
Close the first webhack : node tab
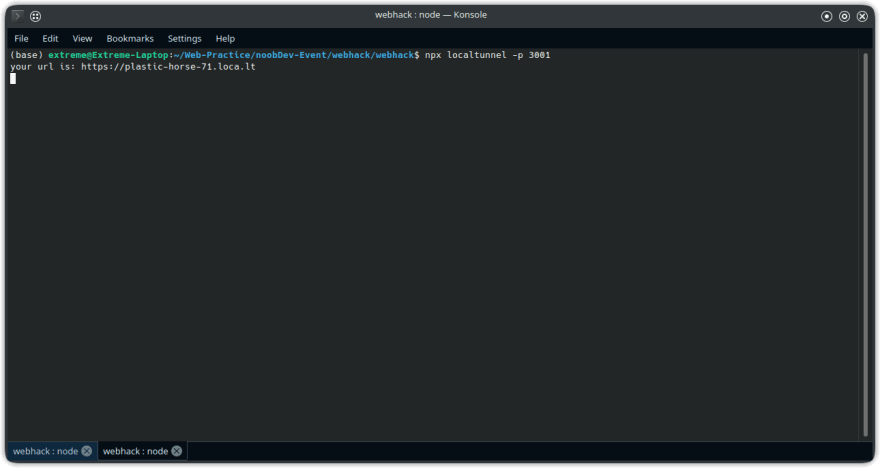click(x=86, y=451)
